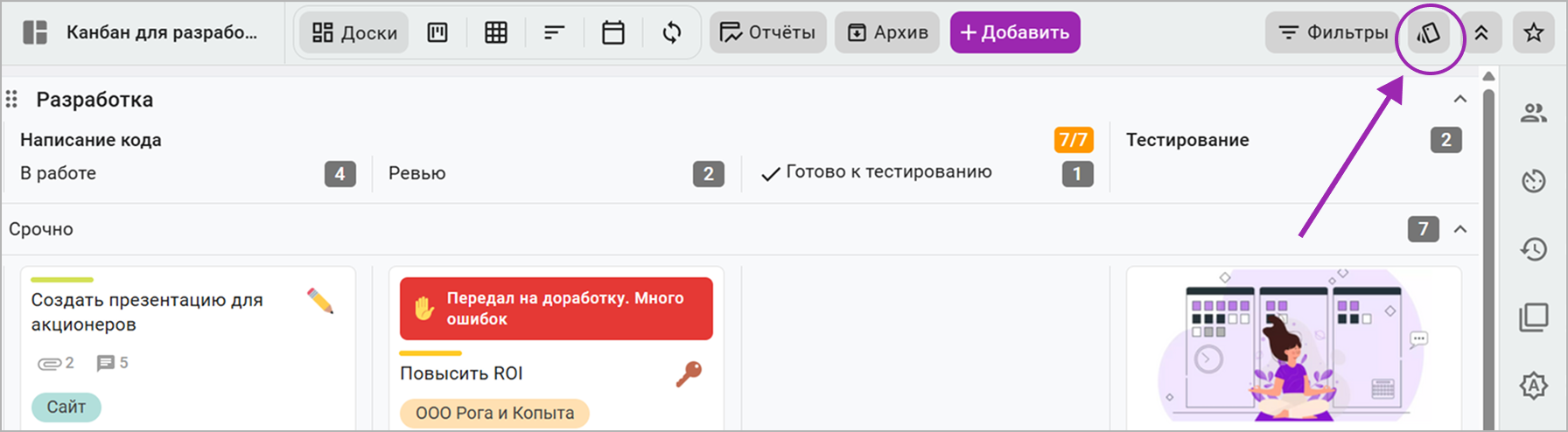
Task: Open the list sort view icon
Action: [x=555, y=33]
